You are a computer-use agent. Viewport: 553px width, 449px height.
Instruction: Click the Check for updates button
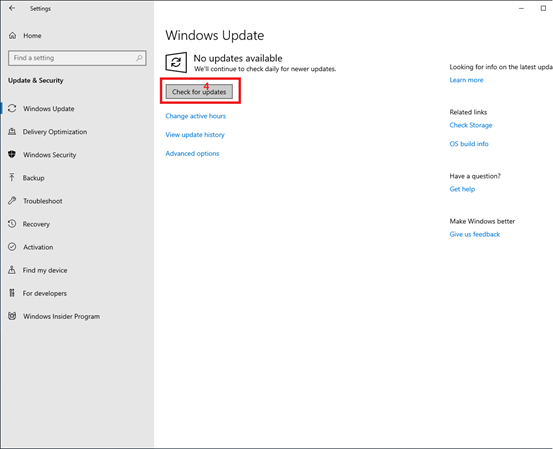tap(199, 92)
